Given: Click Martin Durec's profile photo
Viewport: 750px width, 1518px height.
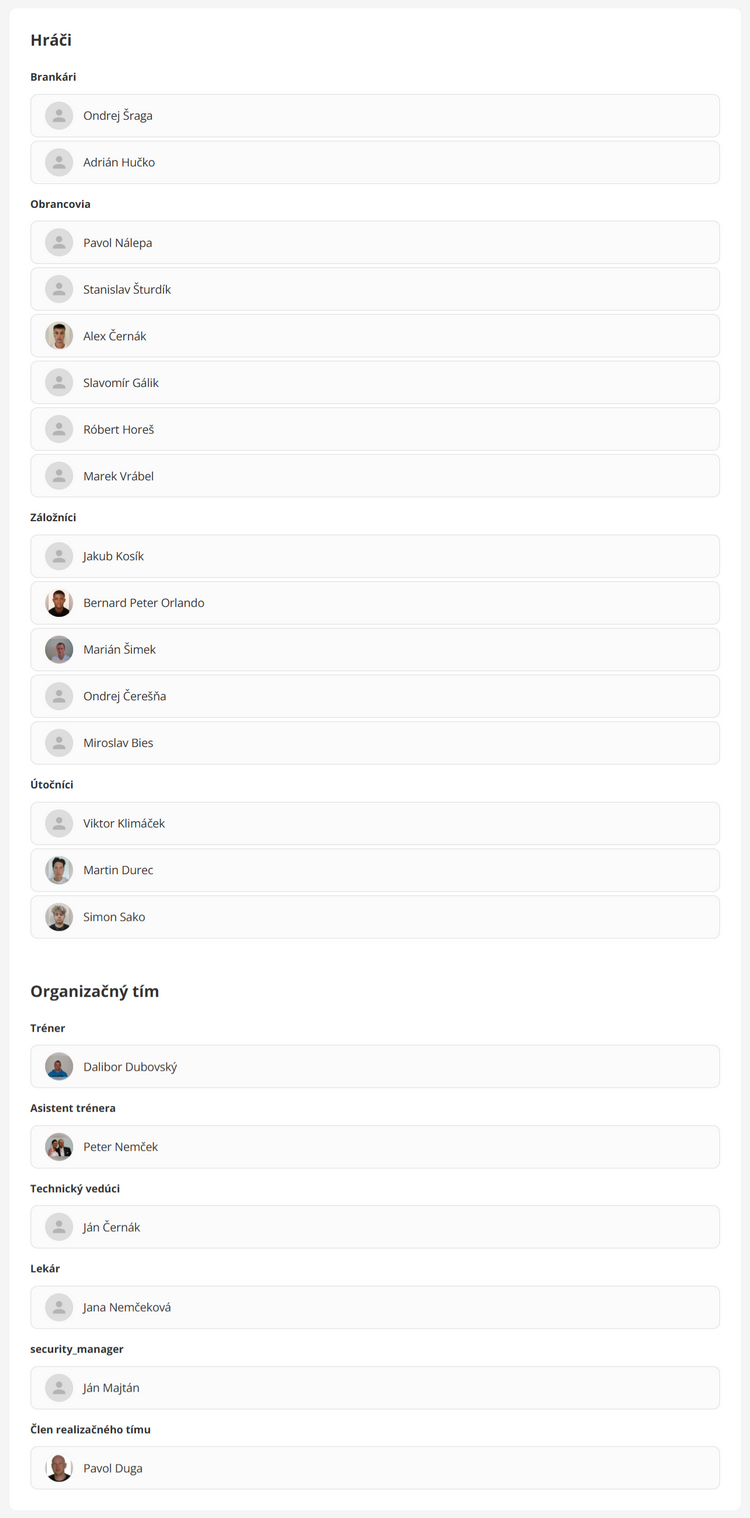Looking at the screenshot, I should pos(59,870).
